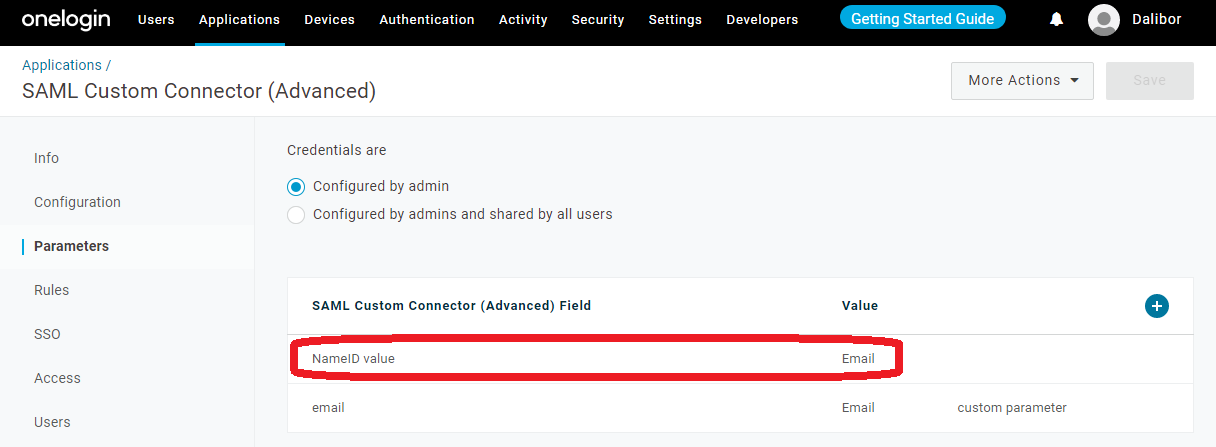Click the OneLogin logo
1216x447 pixels.
(x=64, y=20)
